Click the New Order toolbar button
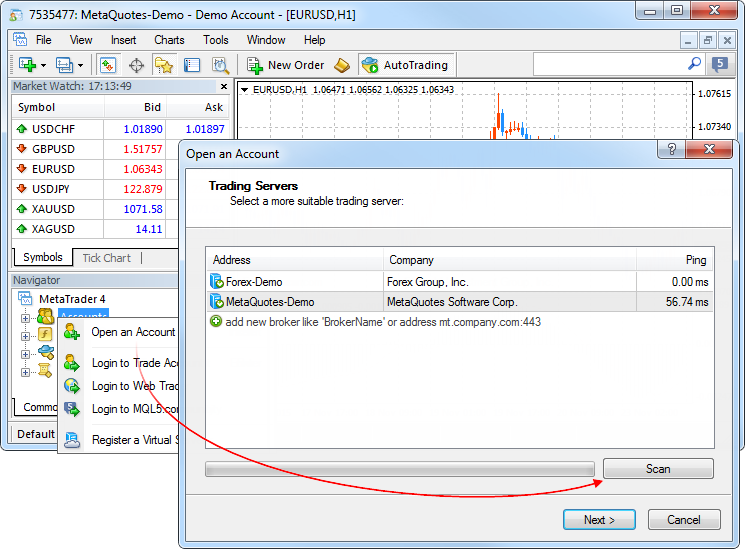The image size is (745, 549). pyautogui.click(x=285, y=65)
